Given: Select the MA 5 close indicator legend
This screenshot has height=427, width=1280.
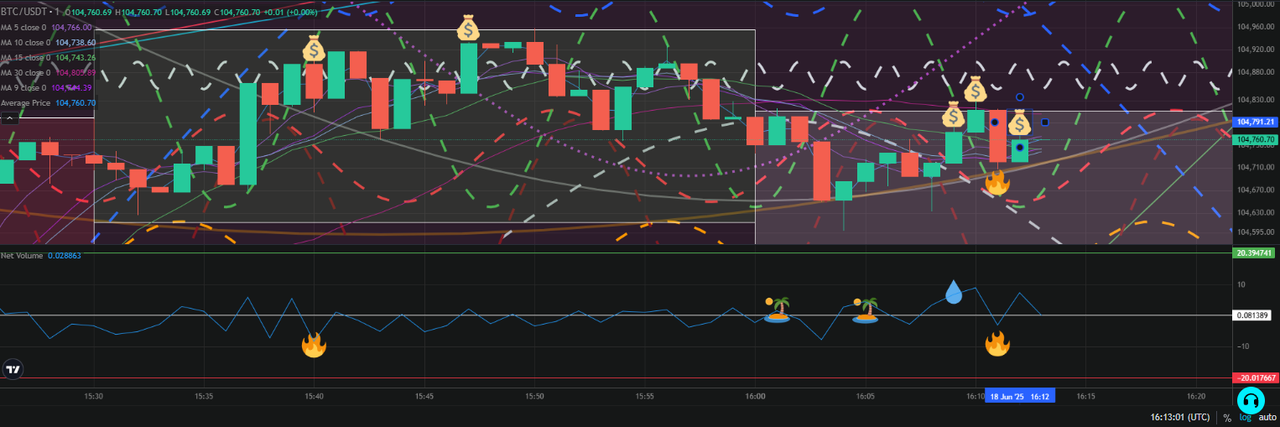Looking at the screenshot, I should tap(48, 28).
